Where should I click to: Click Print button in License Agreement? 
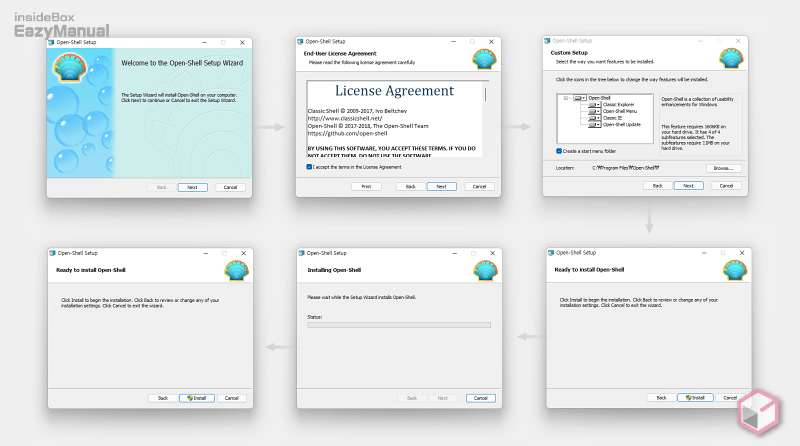(x=366, y=186)
